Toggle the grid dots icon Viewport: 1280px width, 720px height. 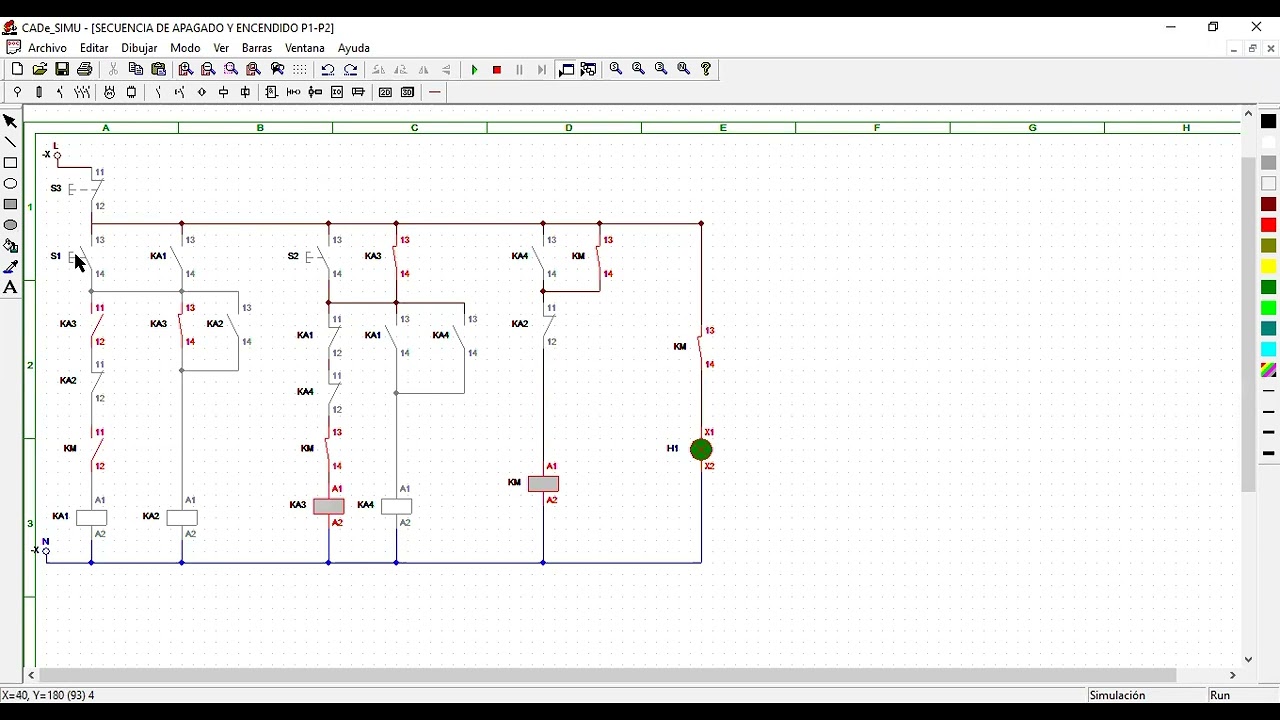click(300, 69)
